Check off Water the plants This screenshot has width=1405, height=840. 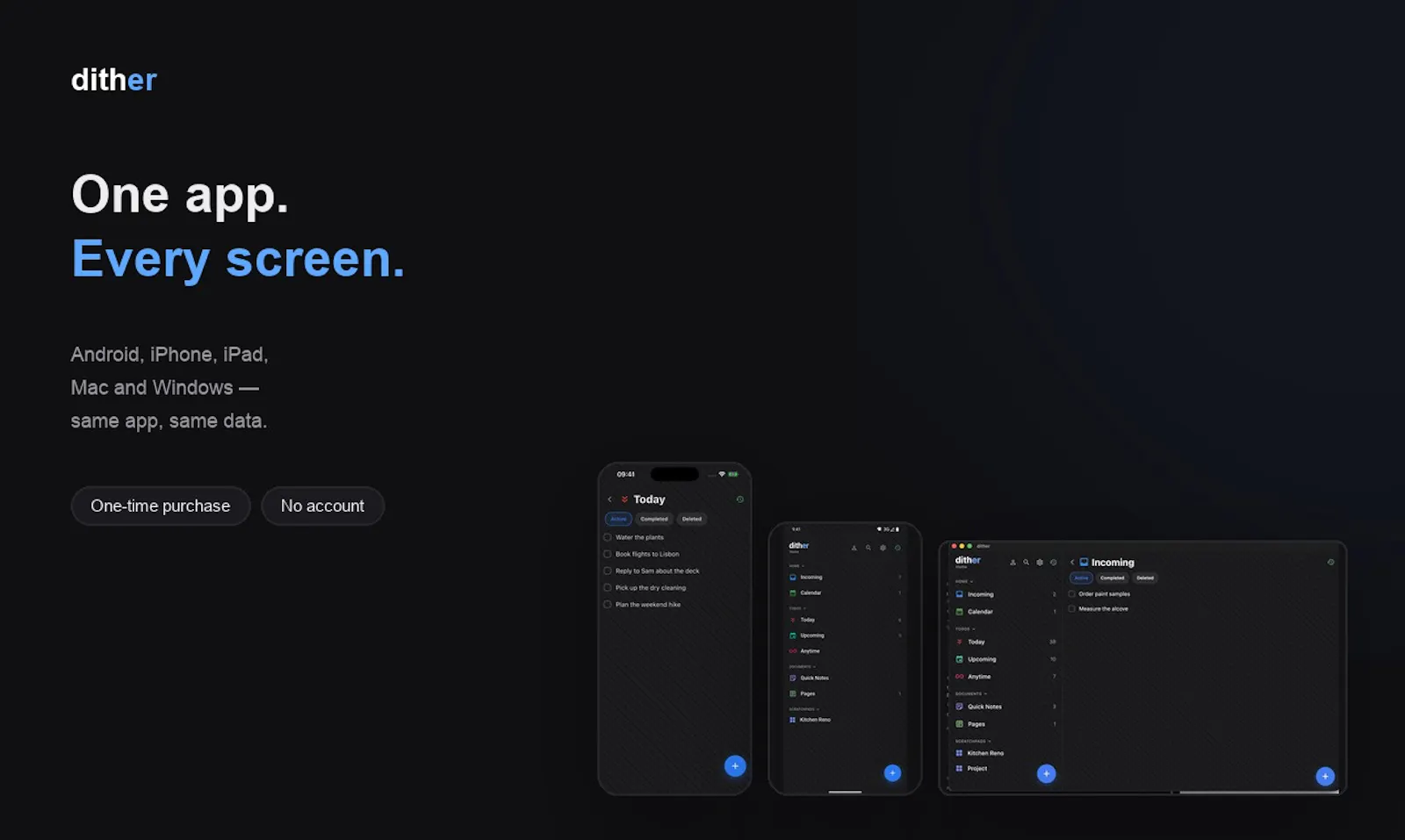(x=607, y=537)
